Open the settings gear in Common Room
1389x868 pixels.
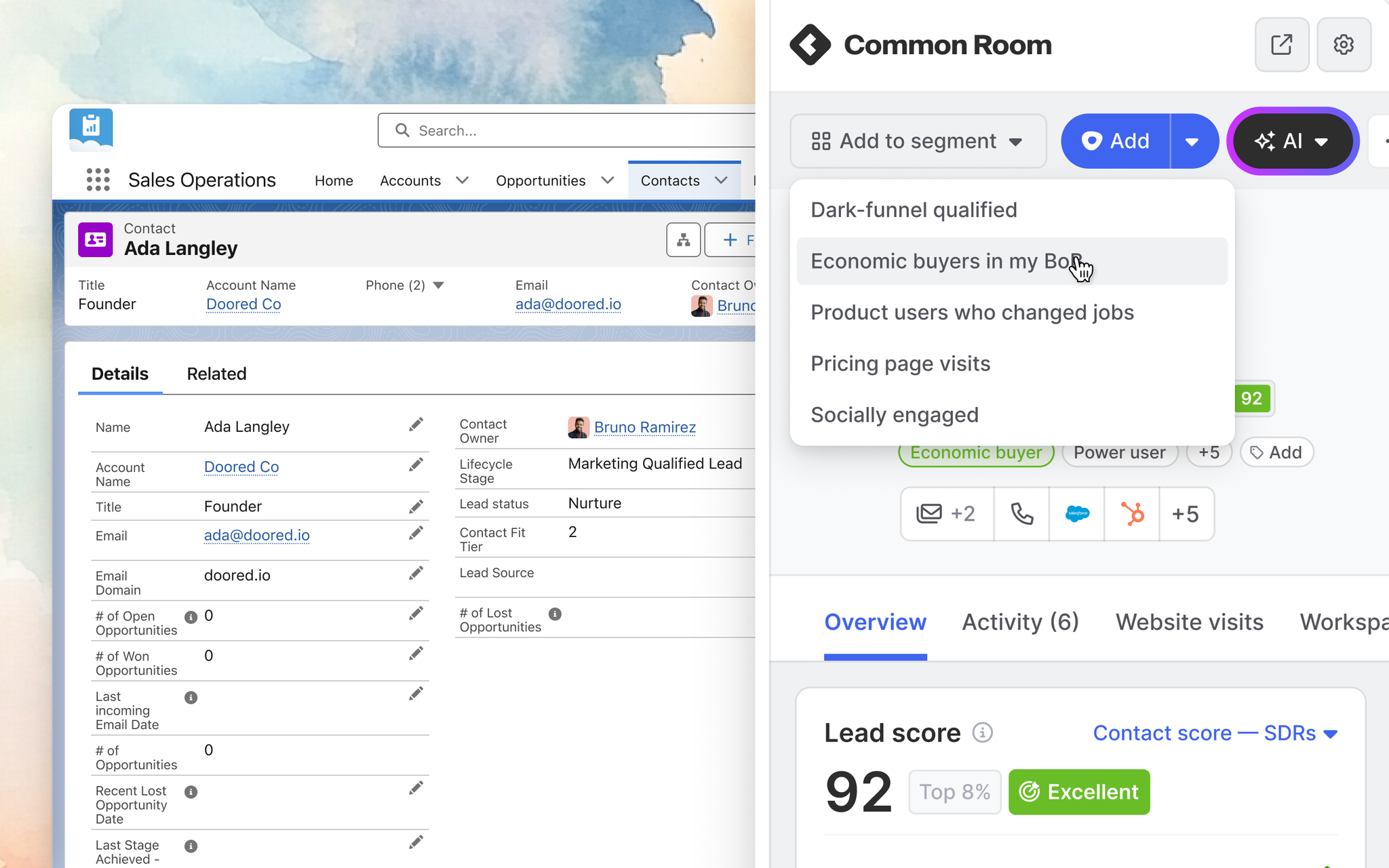point(1344,45)
